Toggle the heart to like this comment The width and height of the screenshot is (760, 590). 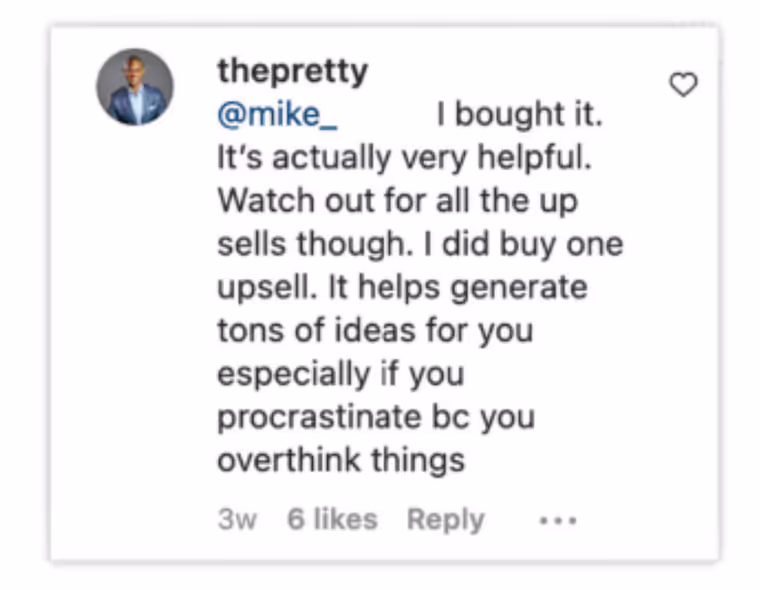683,84
